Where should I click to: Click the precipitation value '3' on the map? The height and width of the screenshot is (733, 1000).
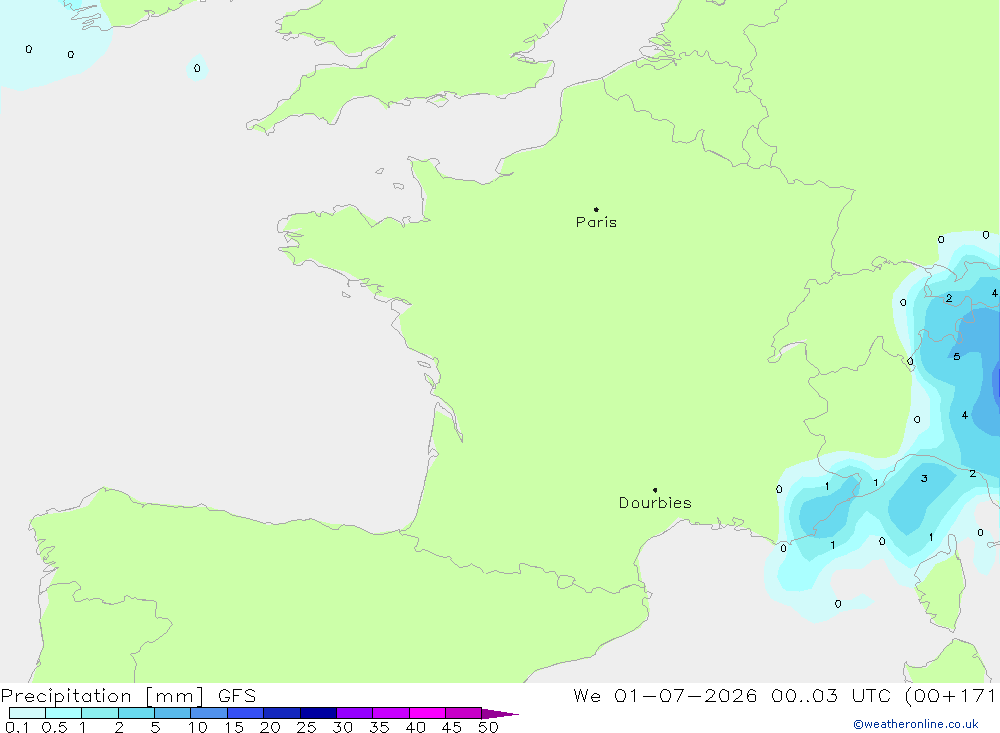(924, 478)
